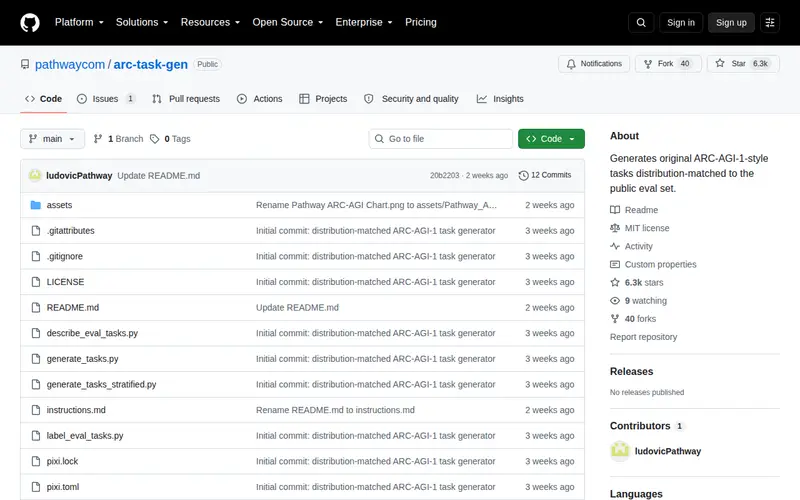Click the book icon beside Readme
Viewport: 800px width, 500px height.
pos(615,210)
